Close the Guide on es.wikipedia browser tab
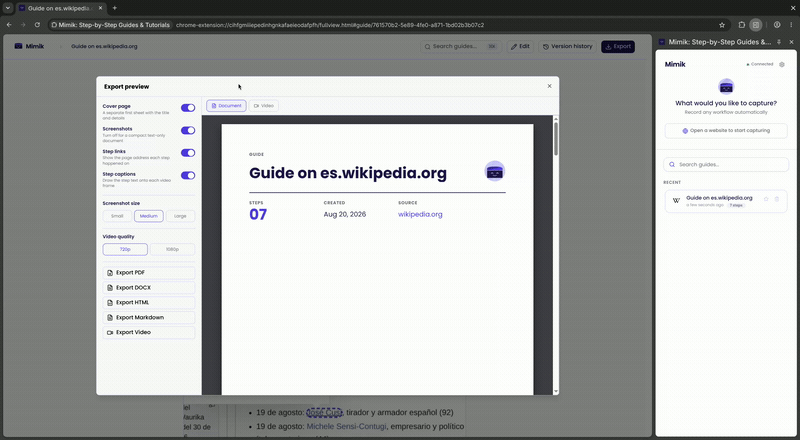The height and width of the screenshot is (440, 800). [x=100, y=8]
